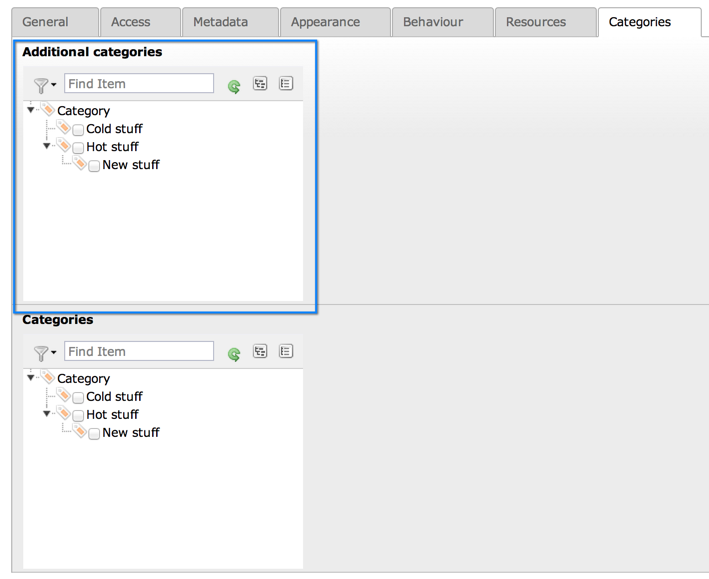Click refresh icon in Additional categories toolbar
The width and height of the screenshot is (709, 579).
(234, 86)
